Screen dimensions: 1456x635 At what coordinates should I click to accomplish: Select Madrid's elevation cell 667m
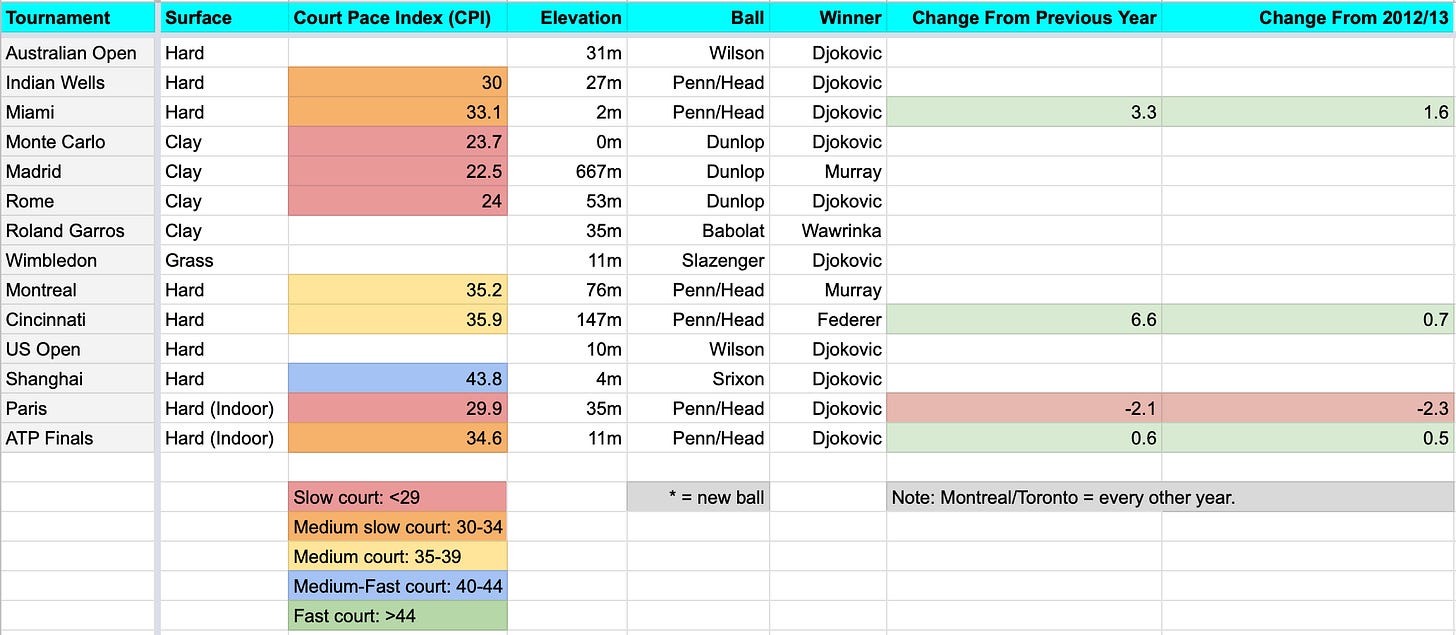[568, 171]
